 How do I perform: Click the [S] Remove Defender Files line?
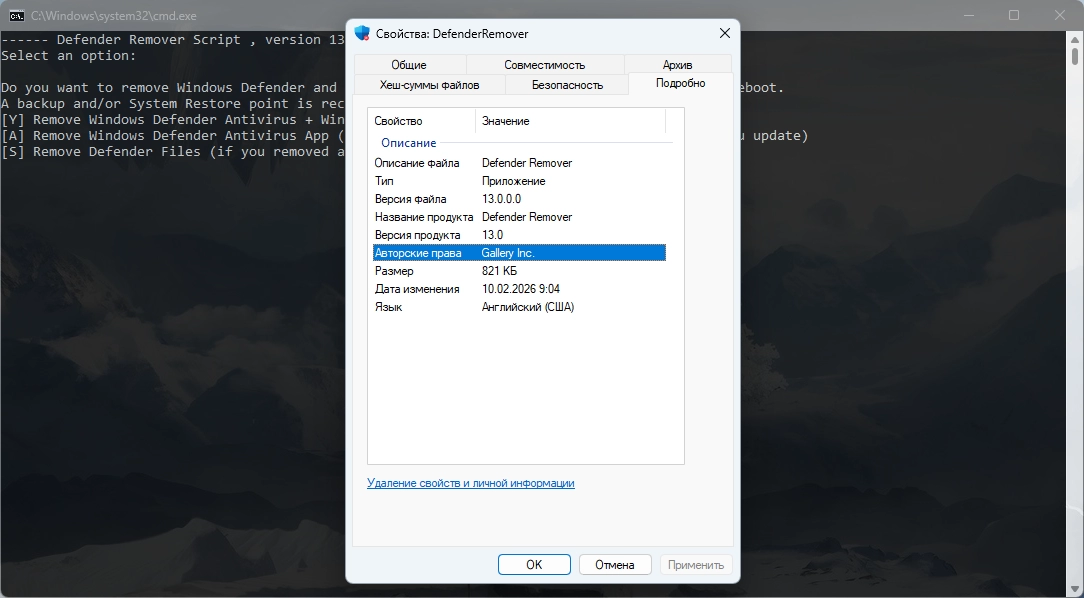point(173,151)
